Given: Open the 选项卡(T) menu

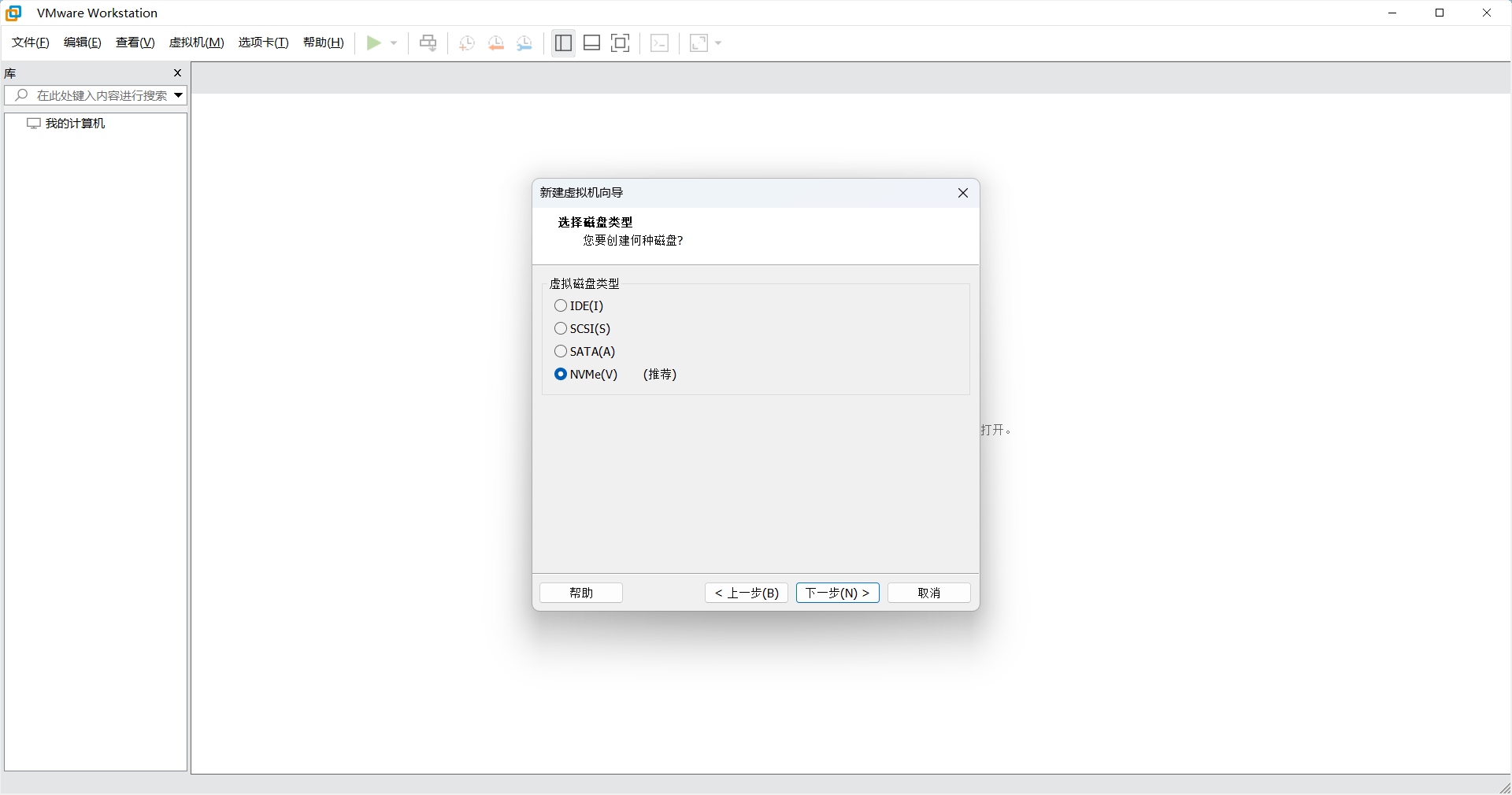Looking at the screenshot, I should pyautogui.click(x=264, y=43).
